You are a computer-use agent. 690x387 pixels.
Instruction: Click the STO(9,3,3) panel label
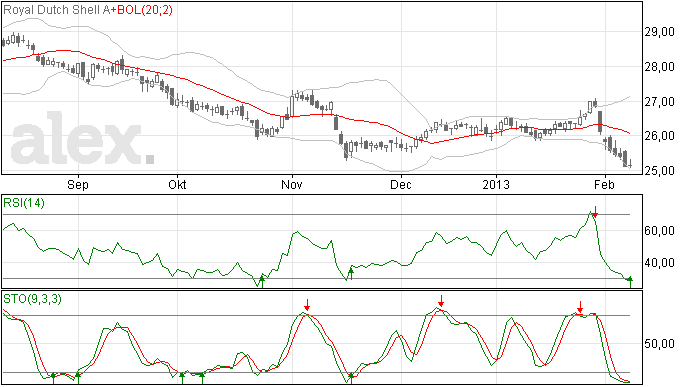32,299
